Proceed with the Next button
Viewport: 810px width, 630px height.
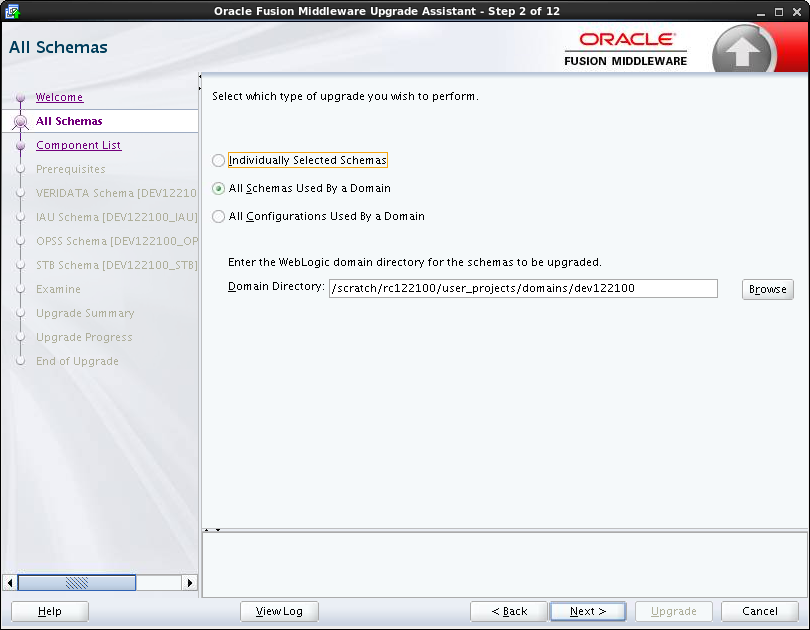pos(588,611)
